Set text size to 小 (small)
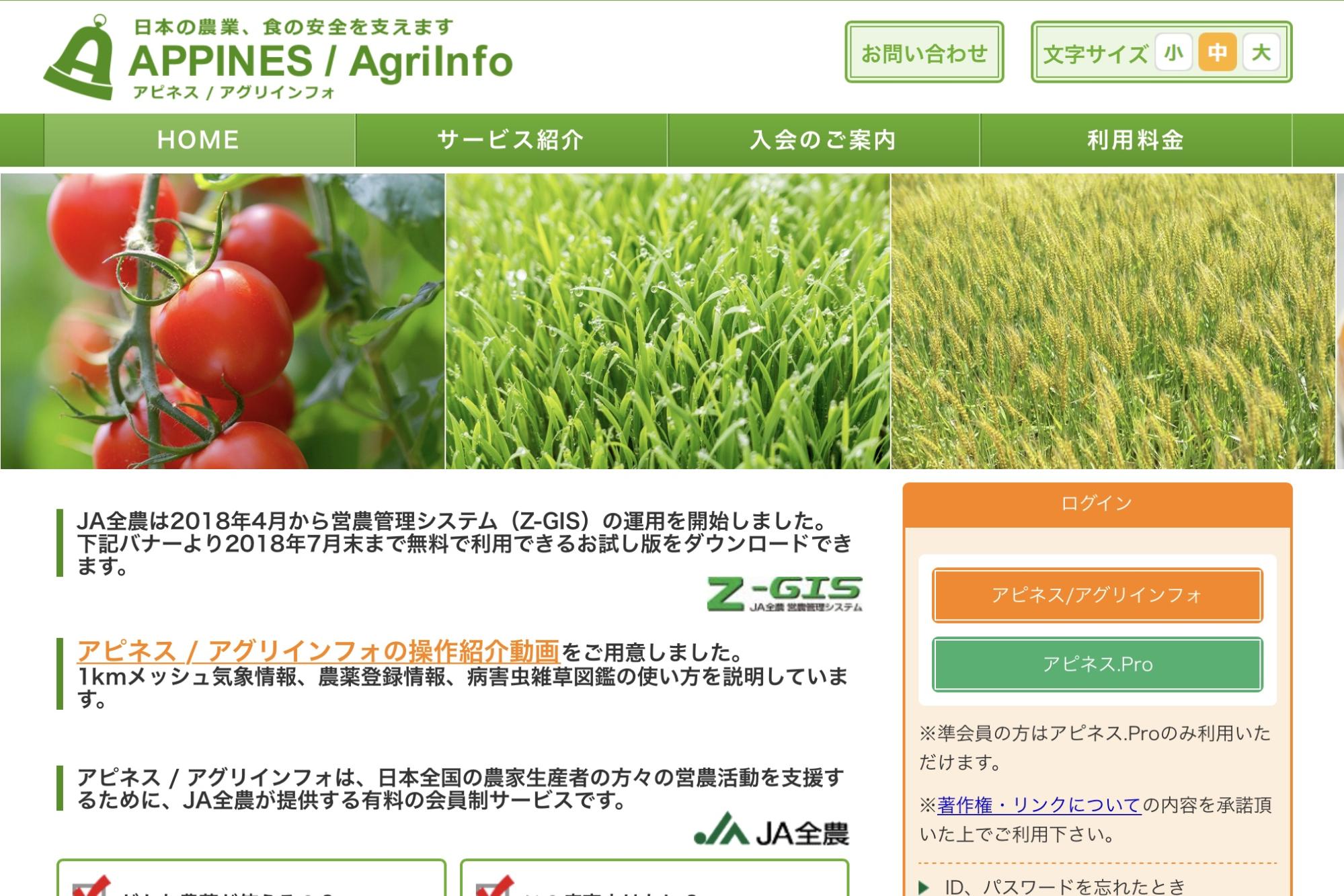 (1173, 52)
